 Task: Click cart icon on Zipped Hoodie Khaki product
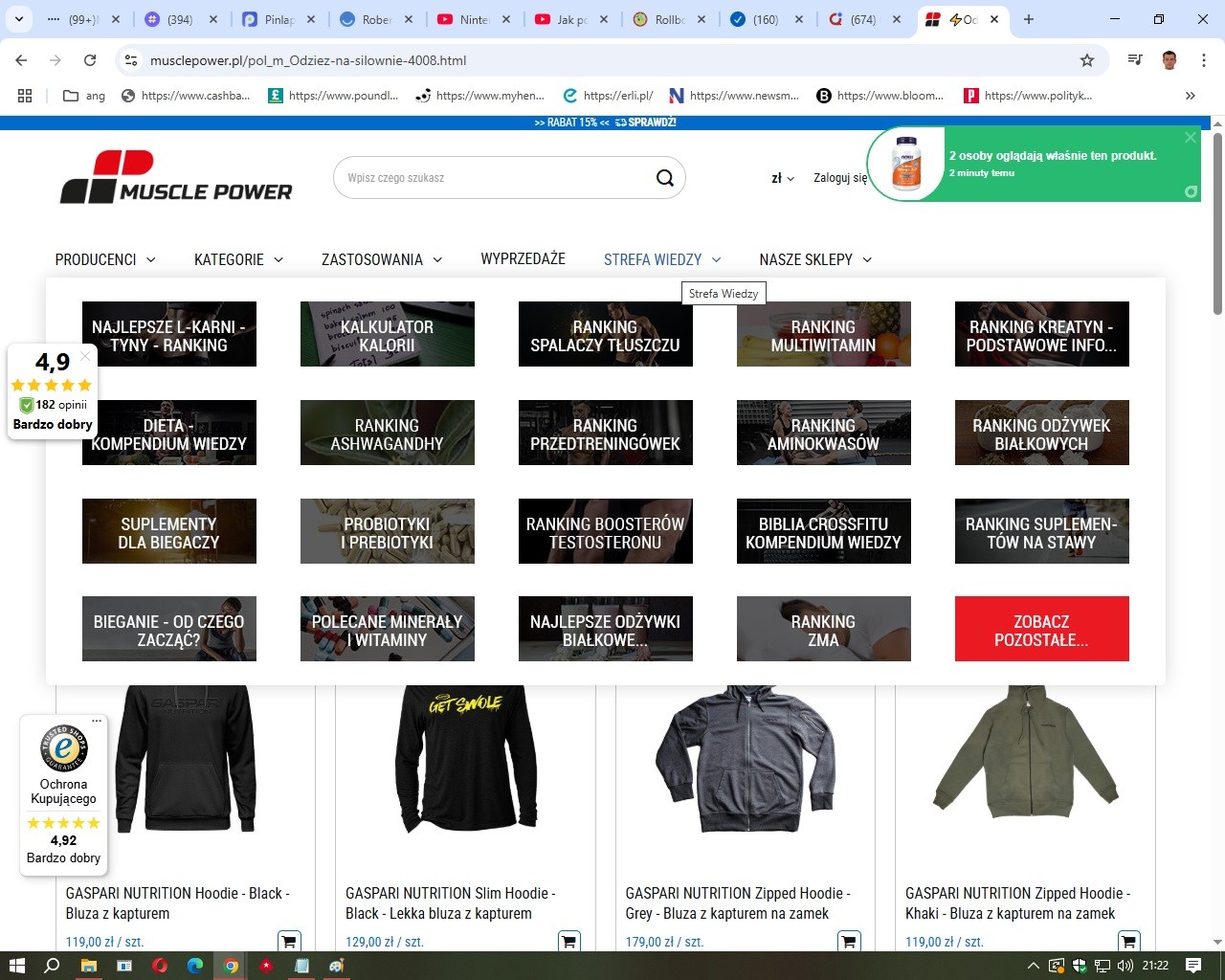1127,941
